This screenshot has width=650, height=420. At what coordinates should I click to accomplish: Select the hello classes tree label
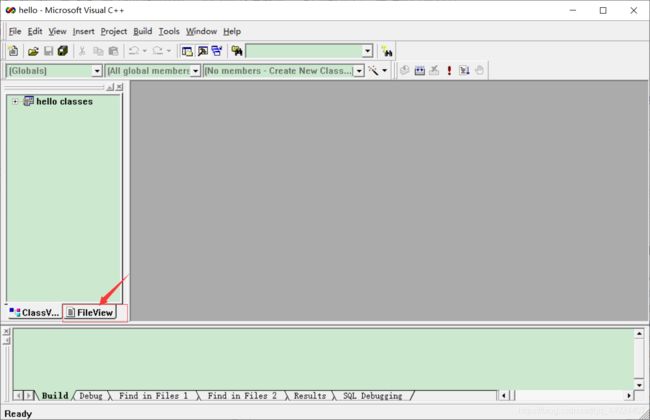[64, 101]
